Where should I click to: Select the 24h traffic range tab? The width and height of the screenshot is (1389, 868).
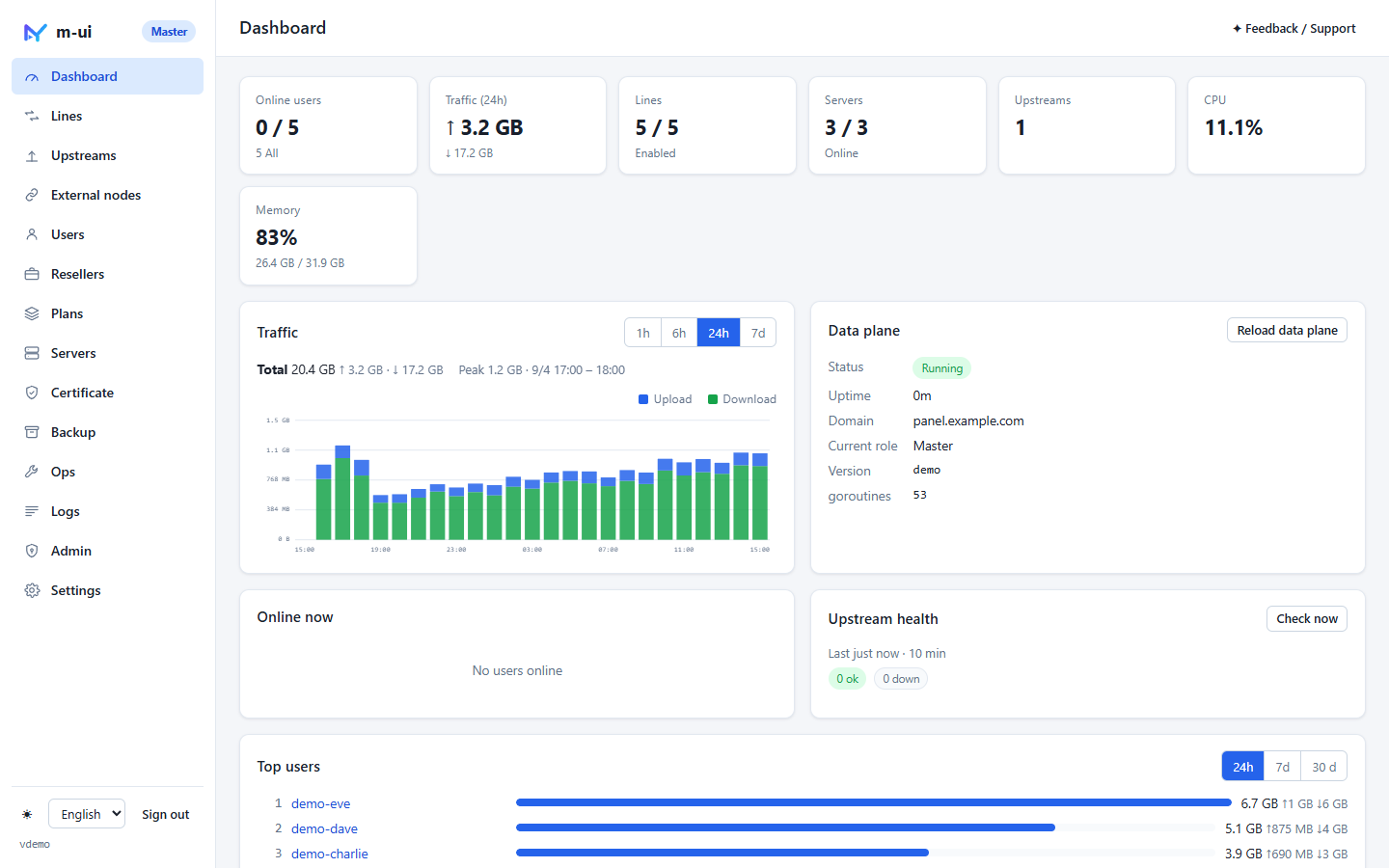[719, 333]
